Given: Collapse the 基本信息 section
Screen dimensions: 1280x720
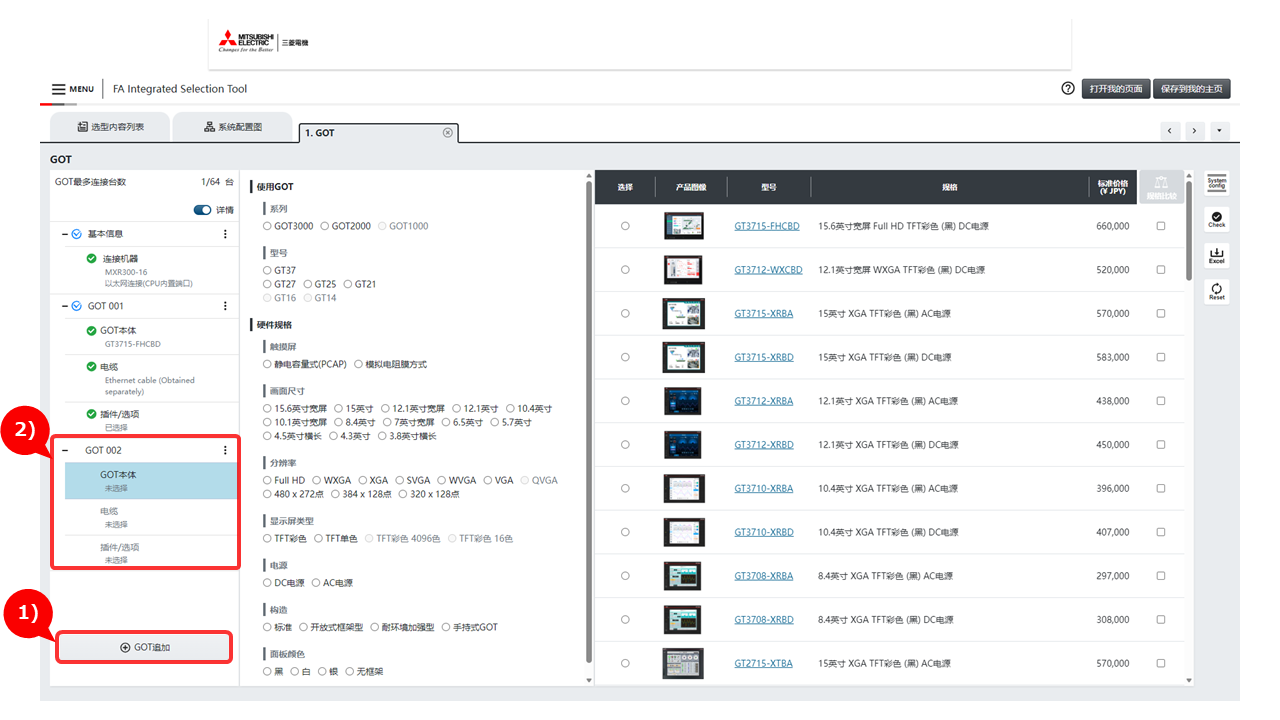Looking at the screenshot, I should 65,234.
